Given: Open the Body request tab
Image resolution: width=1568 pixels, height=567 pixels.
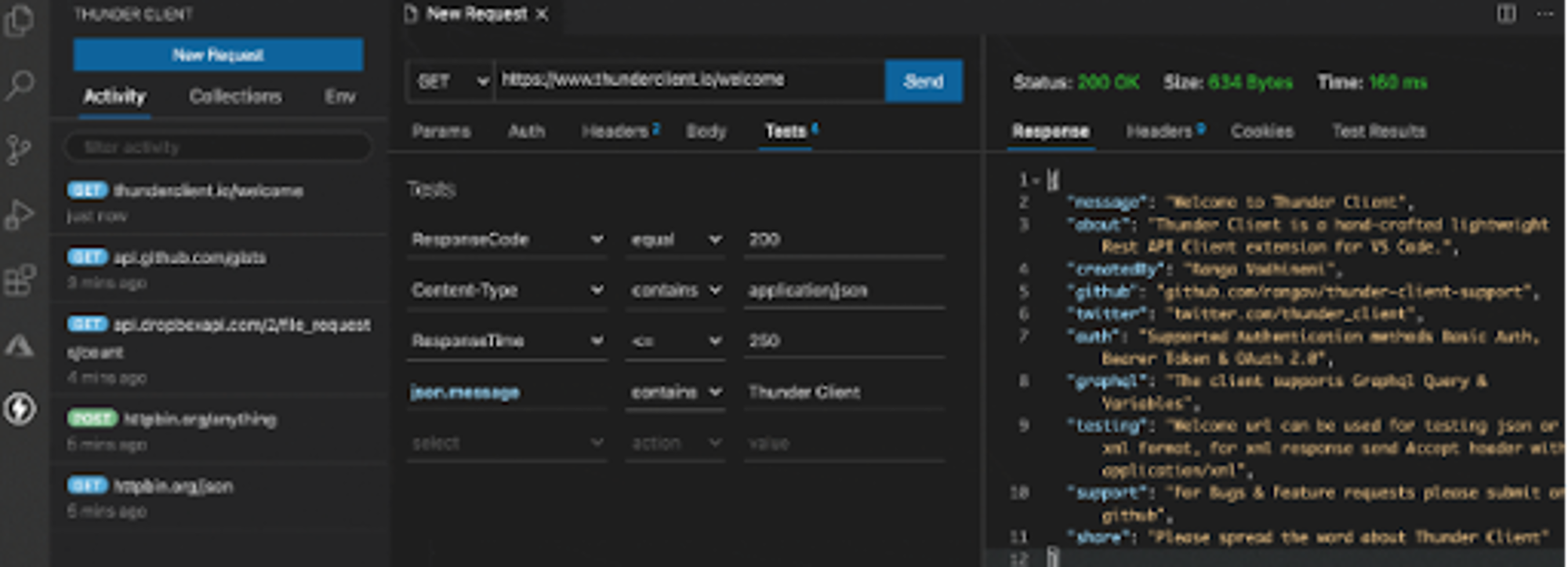Looking at the screenshot, I should [x=706, y=132].
